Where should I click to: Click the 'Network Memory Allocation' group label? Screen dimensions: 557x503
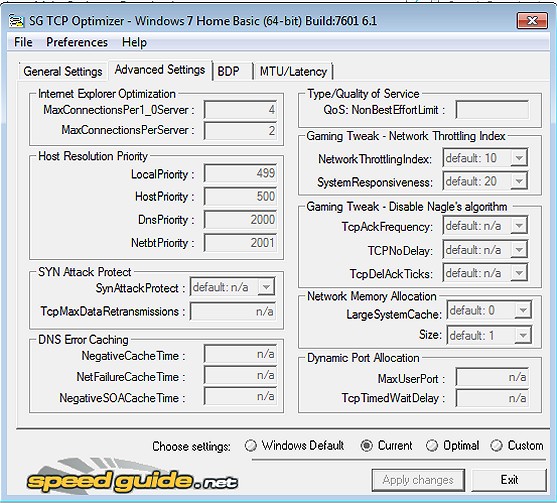tap(372, 296)
